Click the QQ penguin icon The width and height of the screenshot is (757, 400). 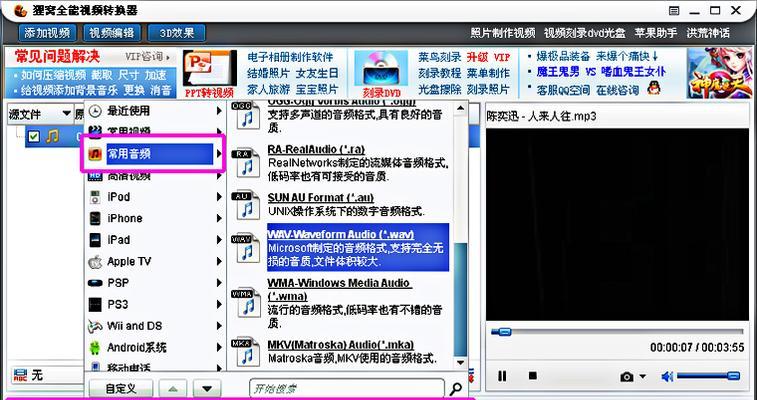[653, 89]
